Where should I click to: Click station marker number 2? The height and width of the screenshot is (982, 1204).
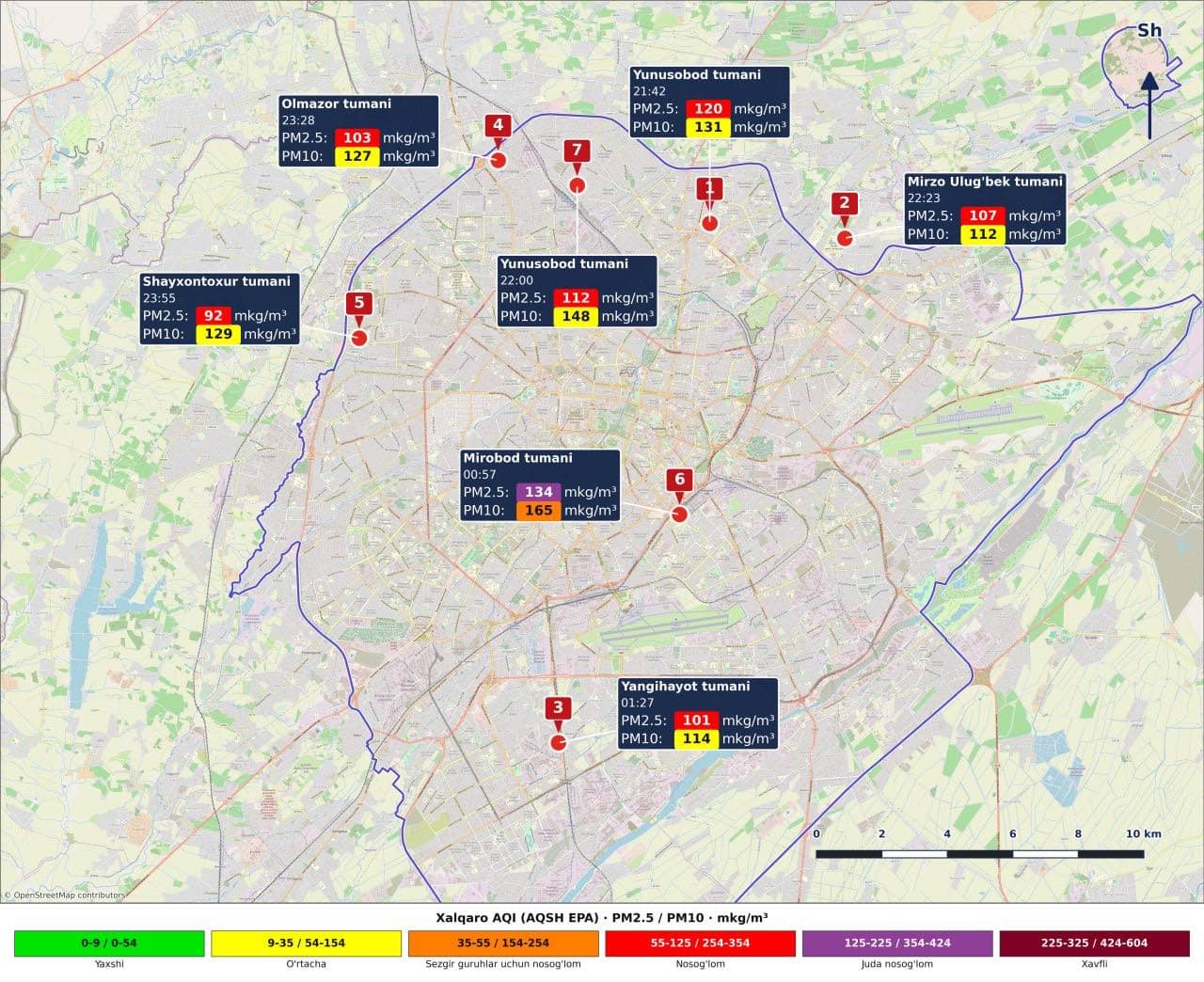point(844,204)
